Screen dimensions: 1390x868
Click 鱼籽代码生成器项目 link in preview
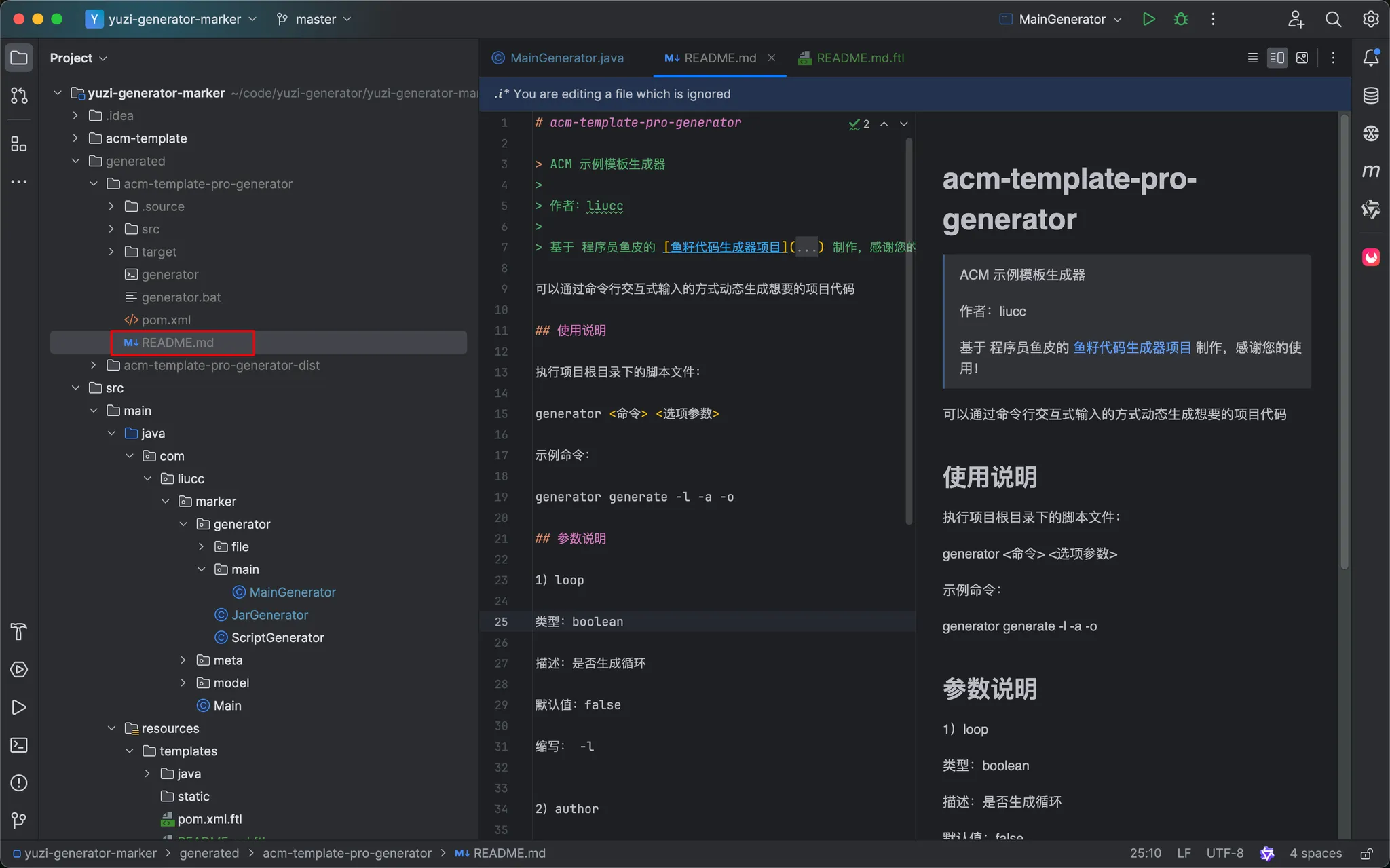pyautogui.click(x=1131, y=347)
